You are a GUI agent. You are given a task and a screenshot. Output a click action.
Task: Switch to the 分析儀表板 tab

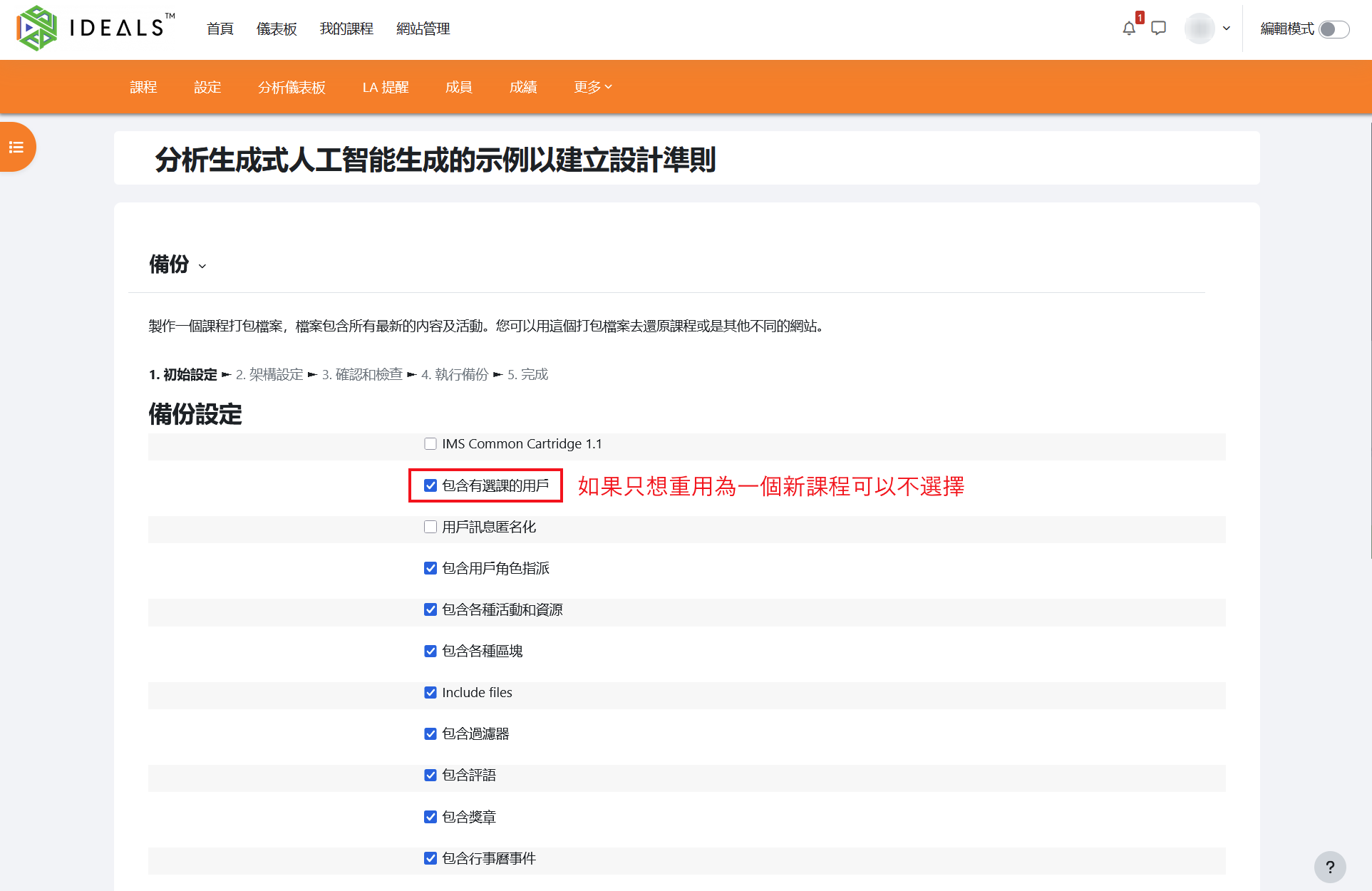[292, 87]
